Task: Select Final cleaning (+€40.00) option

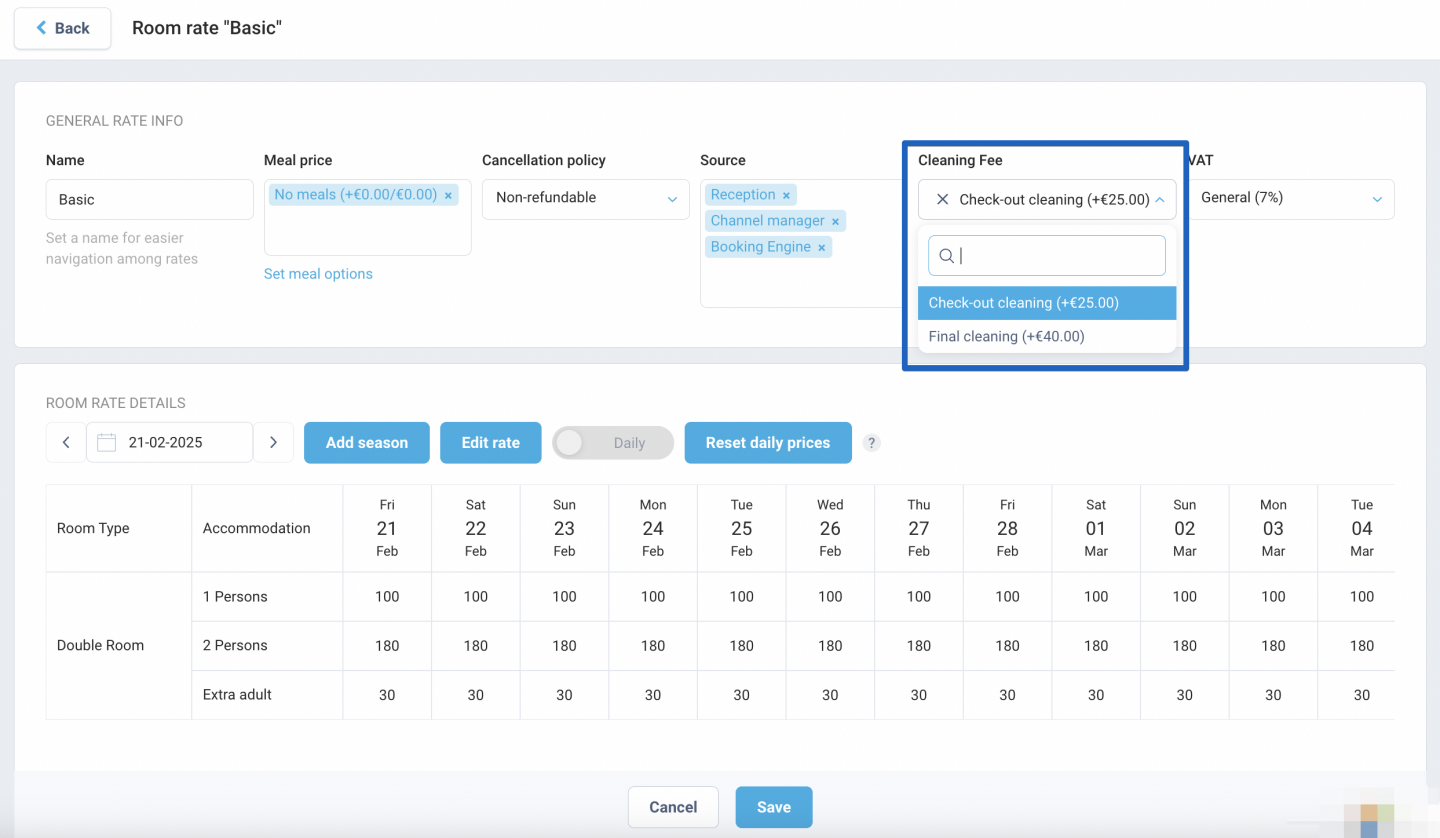Action: 1047,337
